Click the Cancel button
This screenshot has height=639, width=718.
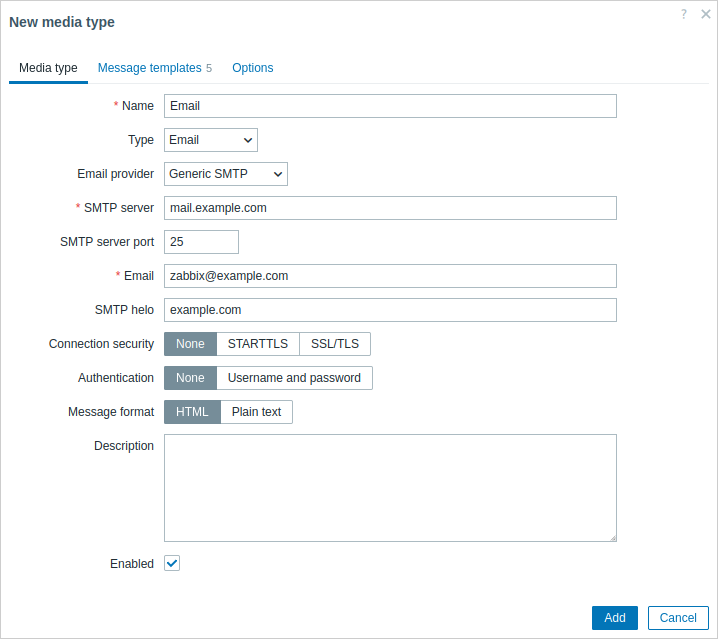678,618
